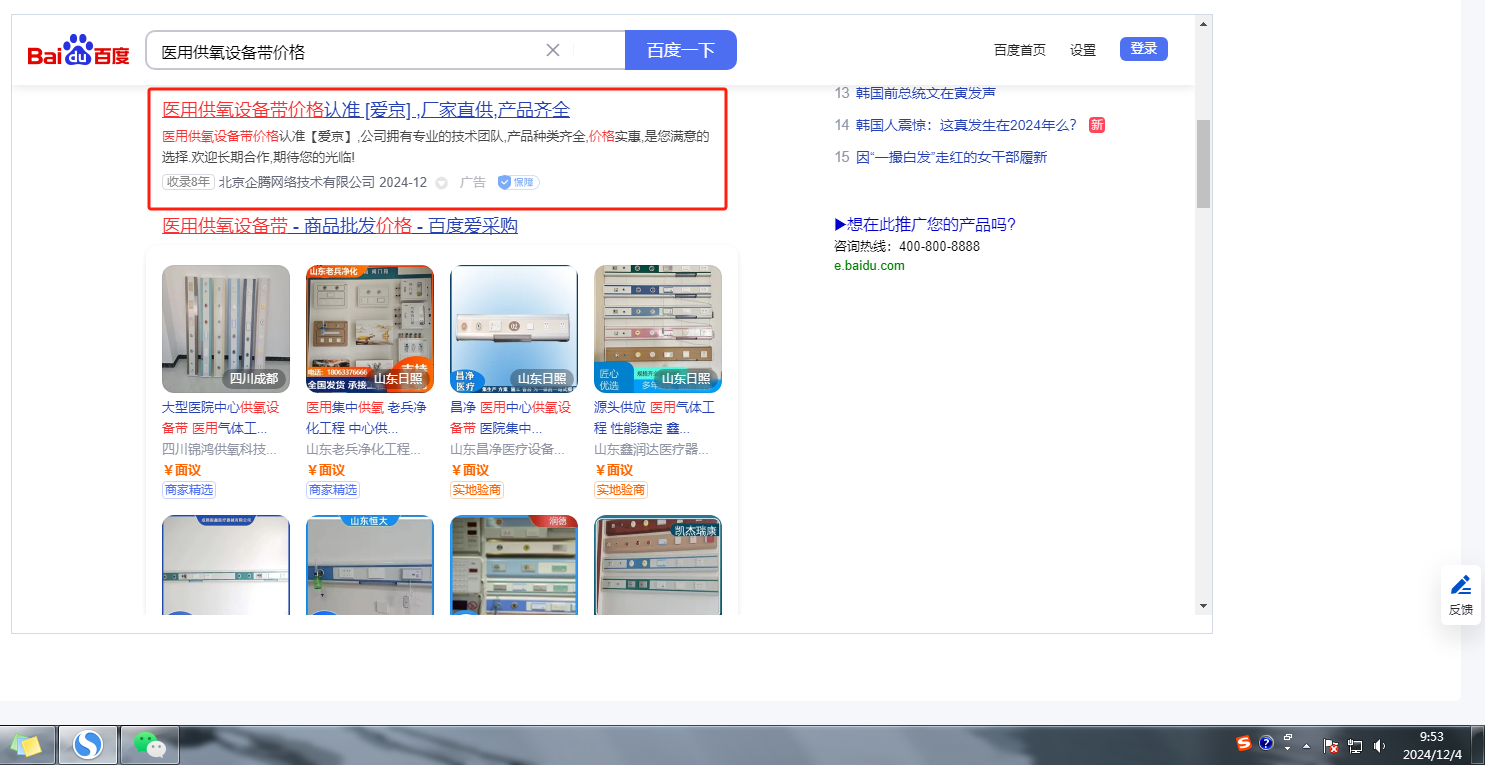
Task: Click the vertical scrollbar thumb
Action: tap(1203, 164)
